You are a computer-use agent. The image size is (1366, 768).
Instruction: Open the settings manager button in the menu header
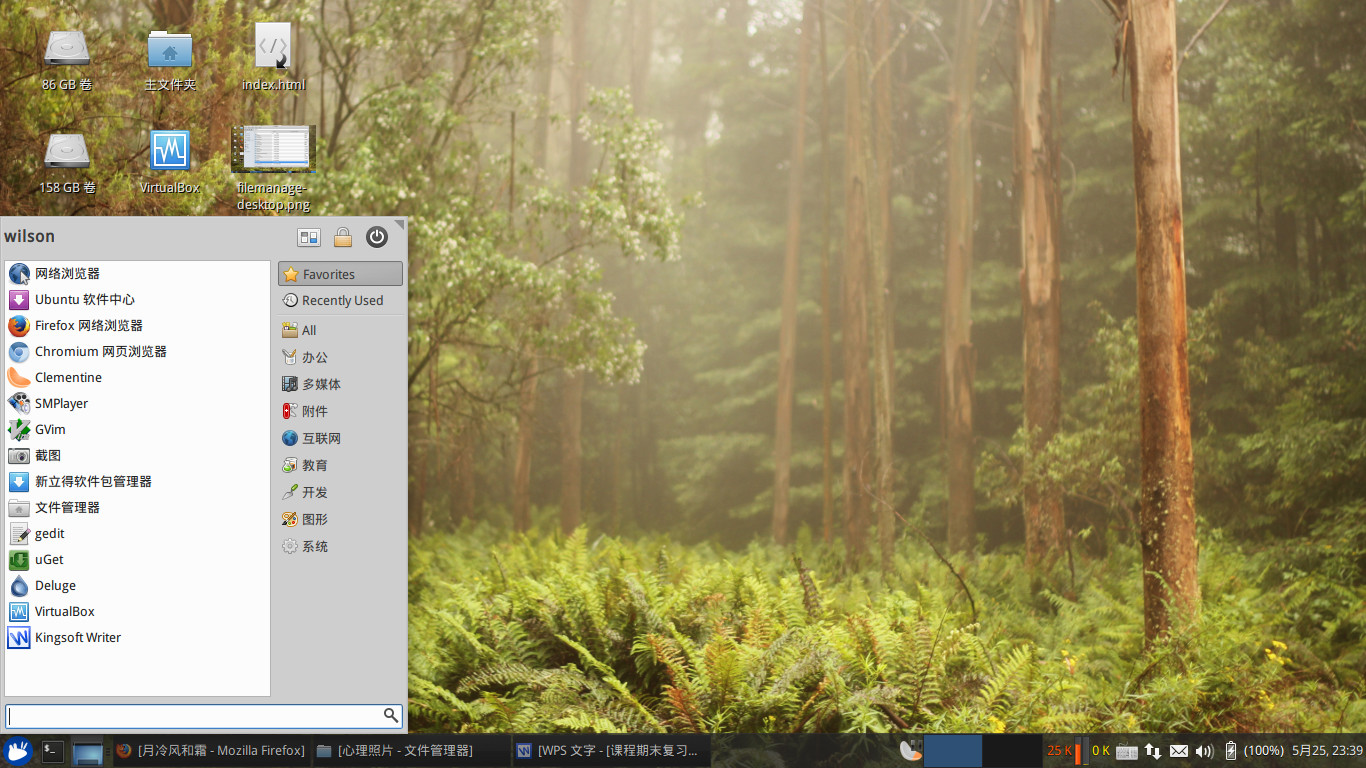click(309, 237)
